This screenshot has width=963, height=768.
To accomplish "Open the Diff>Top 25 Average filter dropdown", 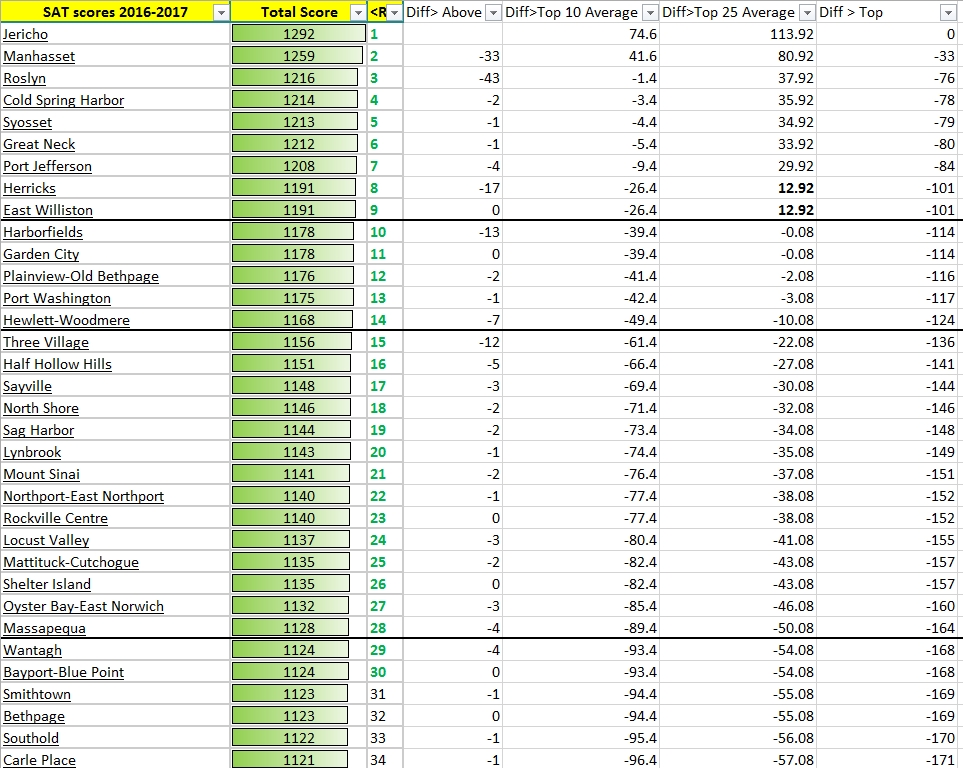I will [808, 12].
